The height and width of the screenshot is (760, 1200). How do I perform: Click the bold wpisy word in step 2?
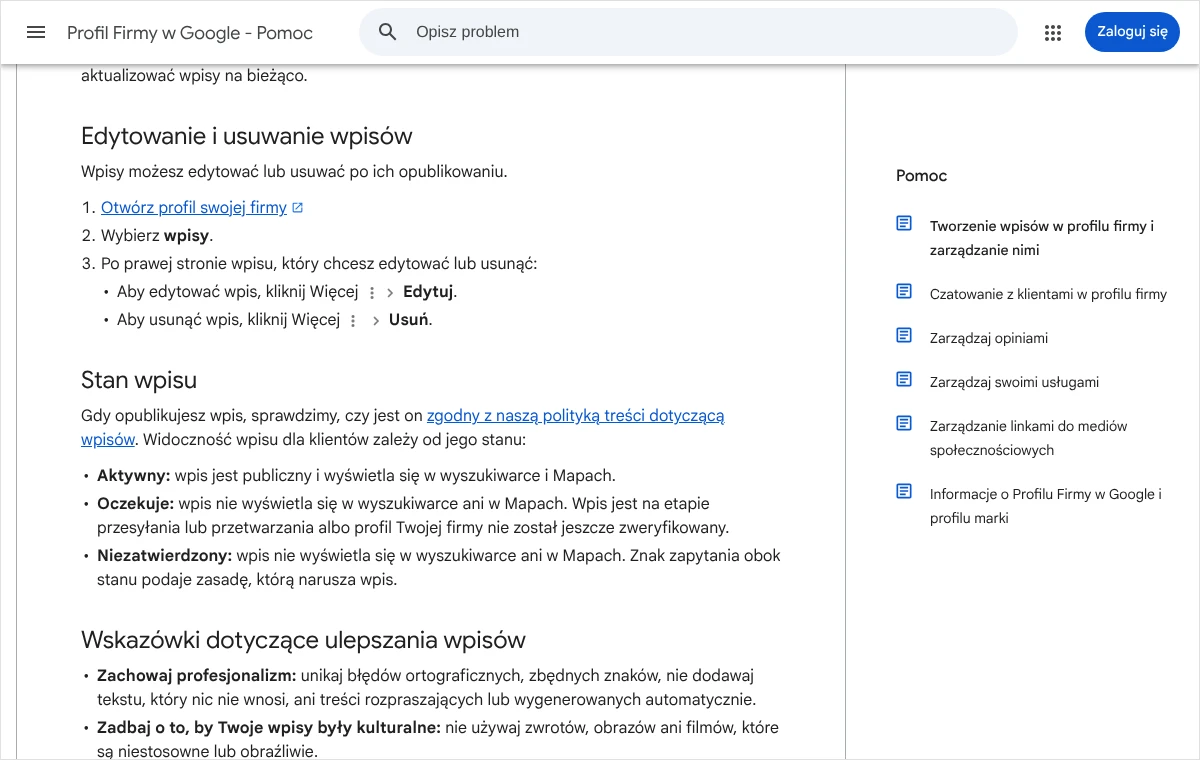point(186,236)
